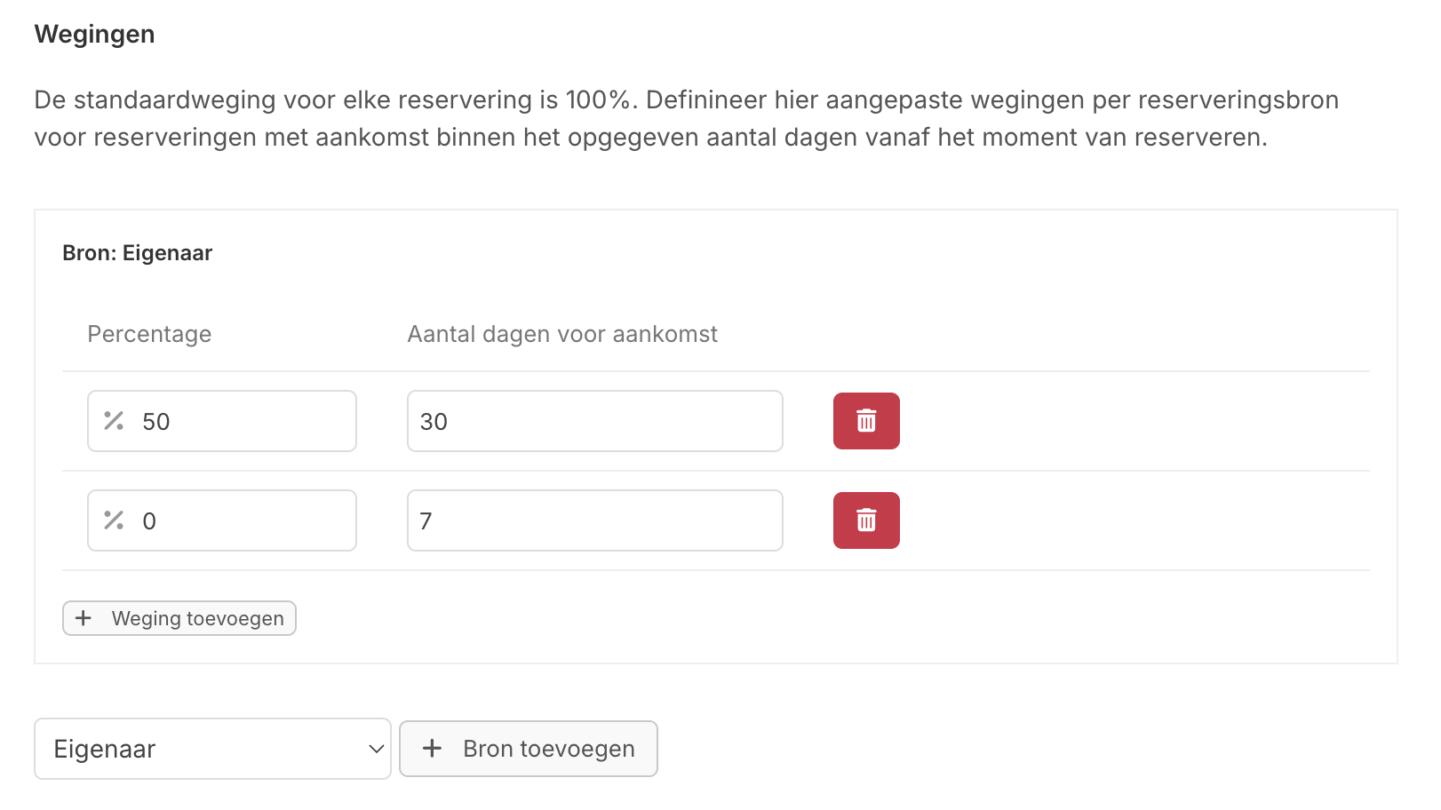1441x810 pixels.
Task: Delete the 0 percent weighting row
Action: click(866, 520)
